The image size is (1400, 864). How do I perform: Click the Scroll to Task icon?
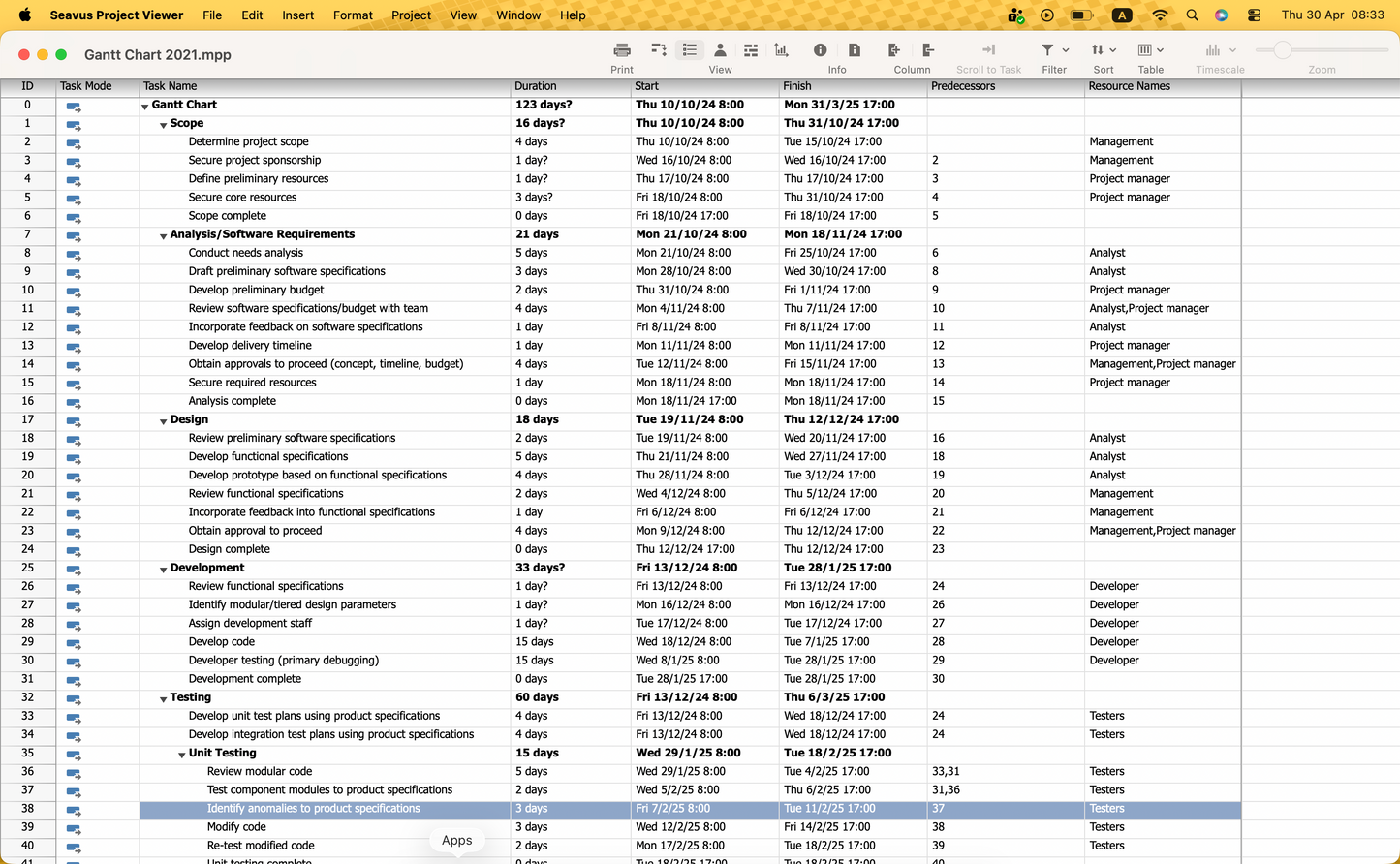[988, 50]
